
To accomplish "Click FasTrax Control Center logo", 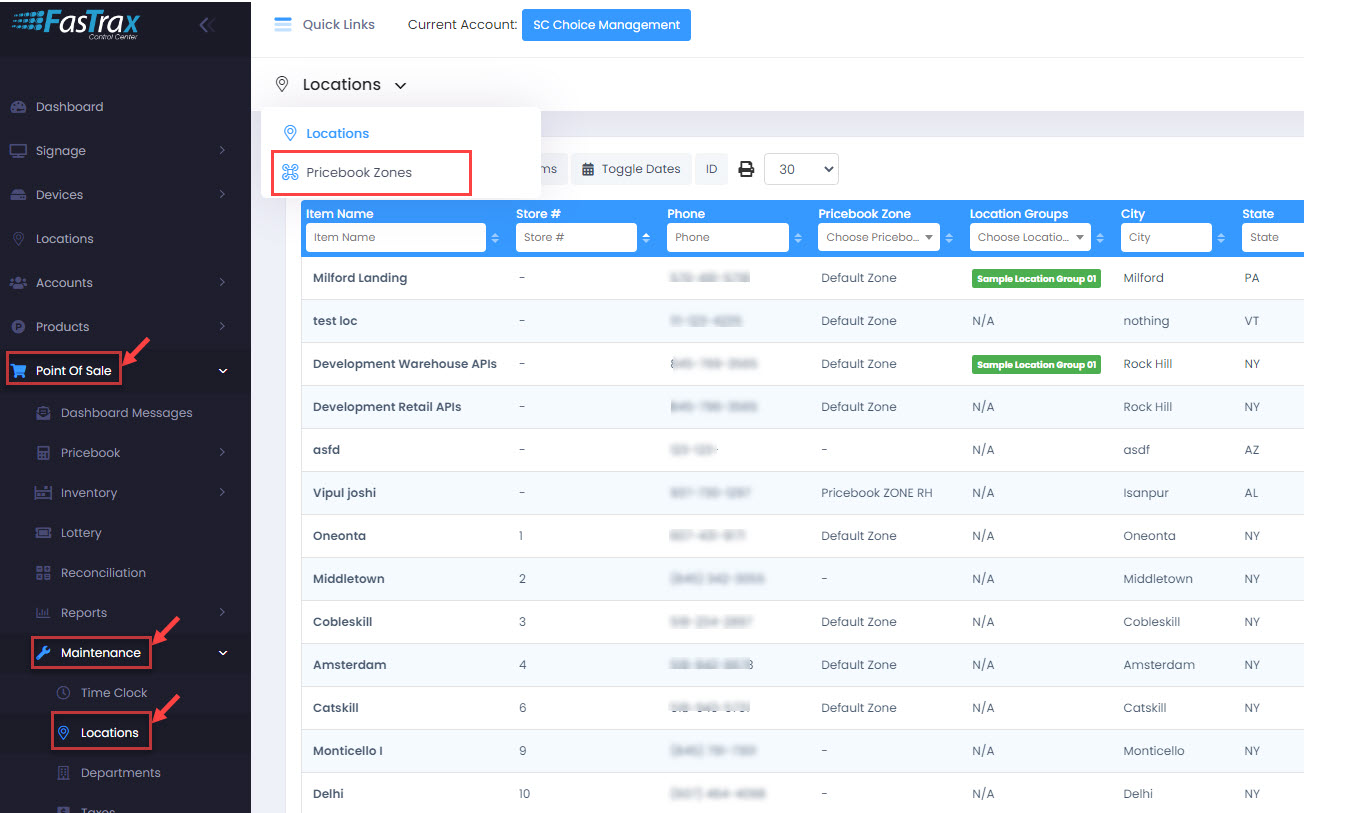I will (76, 24).
